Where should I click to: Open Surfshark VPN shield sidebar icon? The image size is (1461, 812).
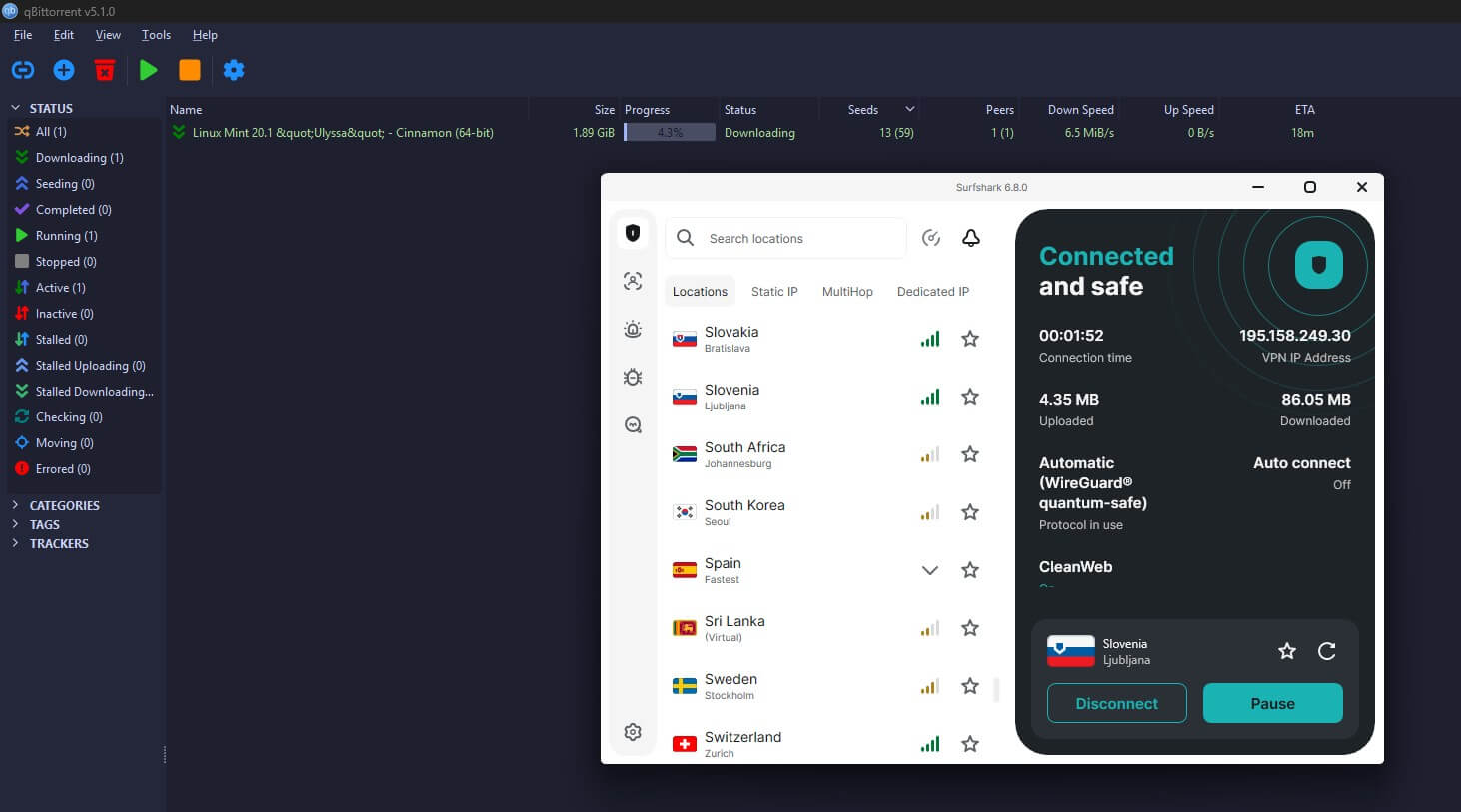point(633,233)
